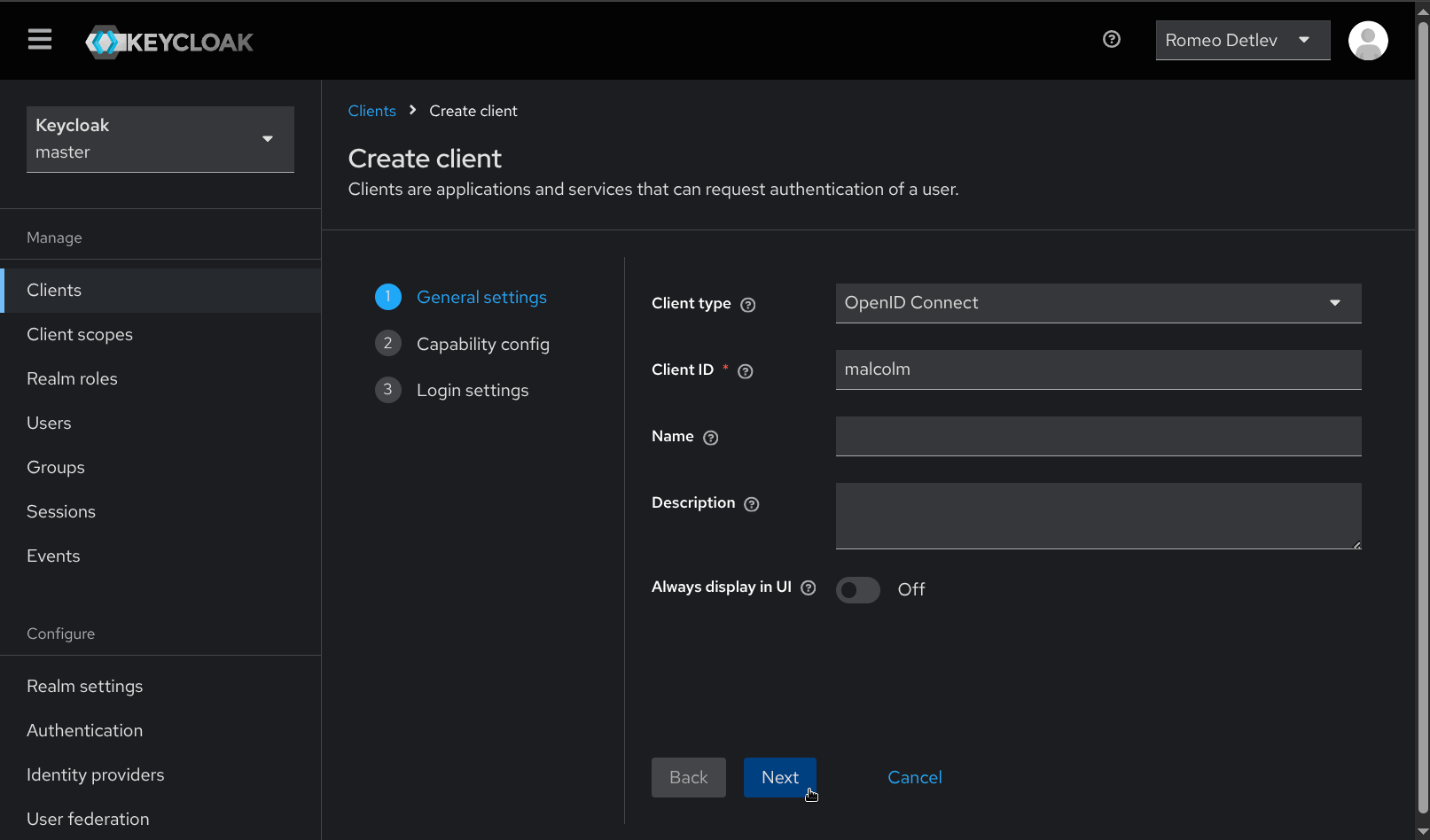Open the Client type OpenID Connect dropdown
1430x840 pixels.
tap(1098, 303)
